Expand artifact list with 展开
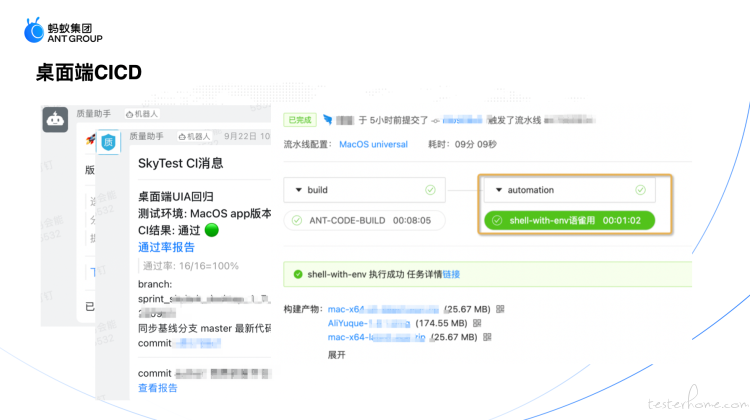Image resolution: width=750 pixels, height=420 pixels. click(336, 355)
